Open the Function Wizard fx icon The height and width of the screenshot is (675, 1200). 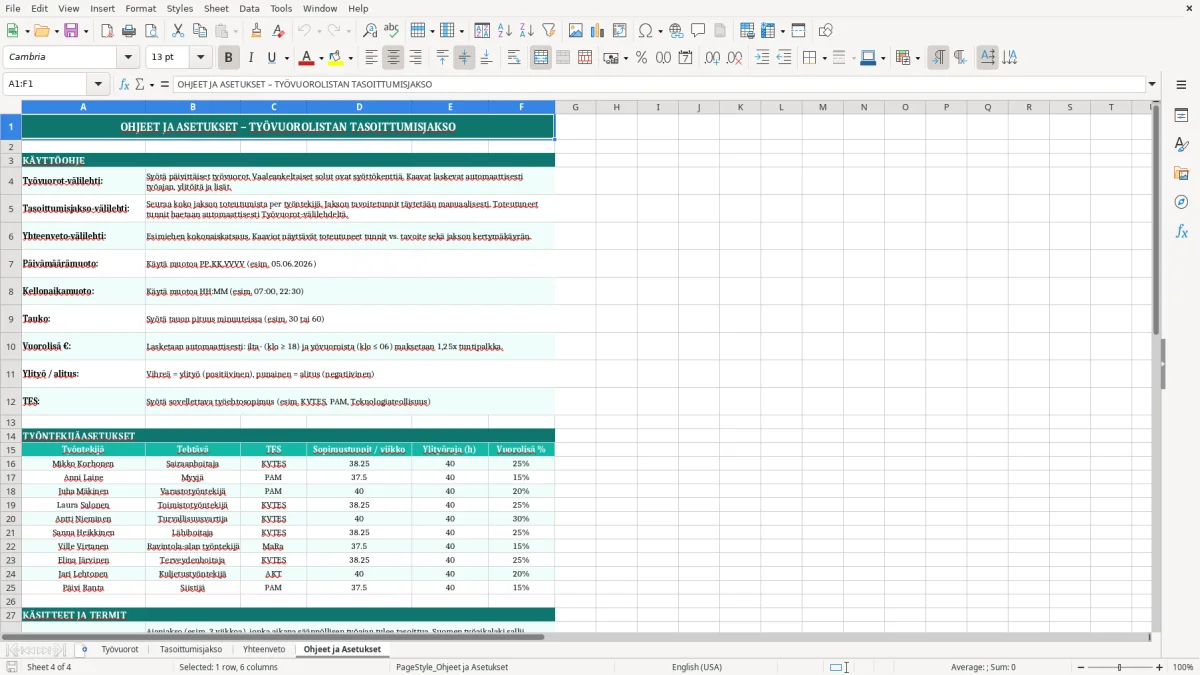tap(125, 84)
